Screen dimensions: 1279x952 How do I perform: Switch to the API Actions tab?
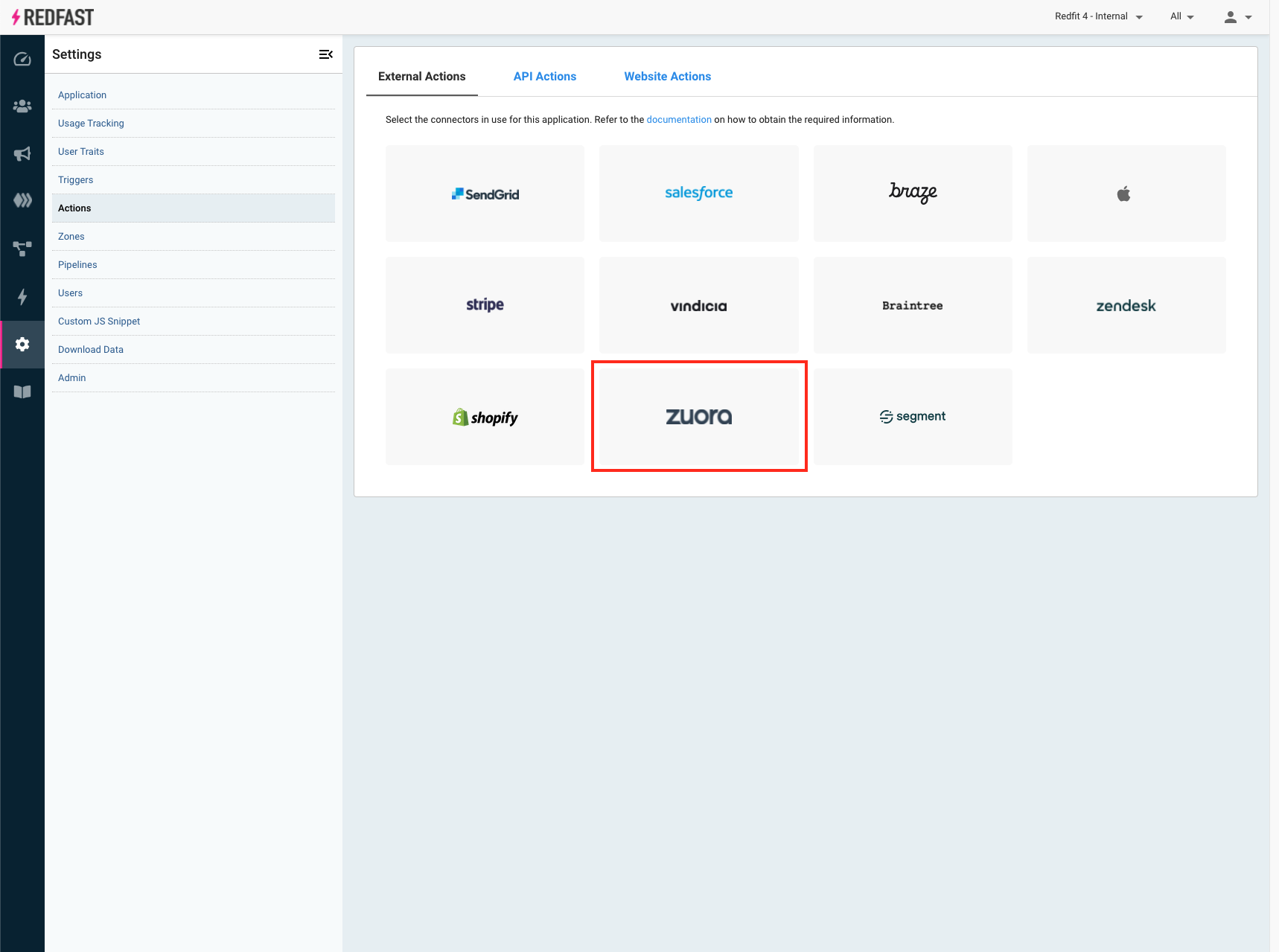545,77
